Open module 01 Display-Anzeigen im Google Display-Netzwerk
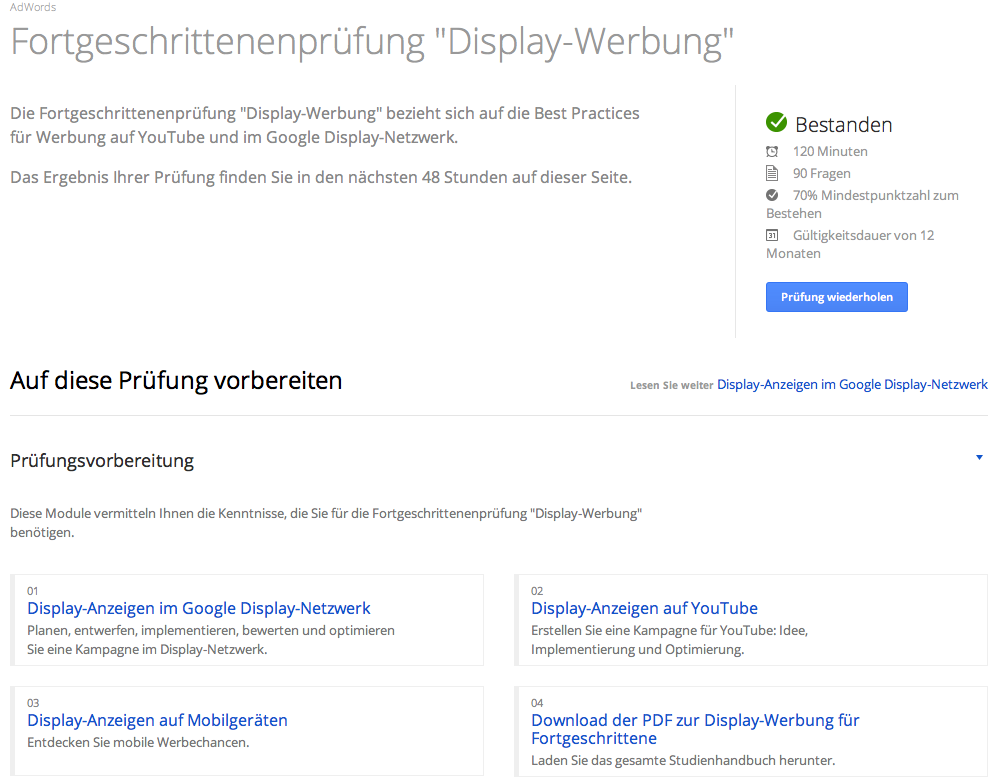The width and height of the screenshot is (998, 783). [x=199, y=608]
